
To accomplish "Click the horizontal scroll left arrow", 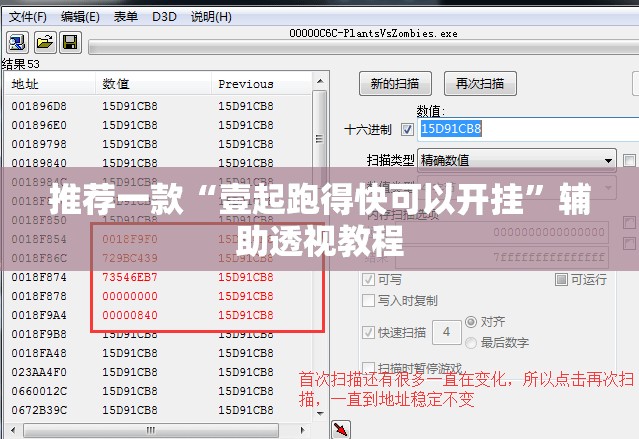I will 13,430.
